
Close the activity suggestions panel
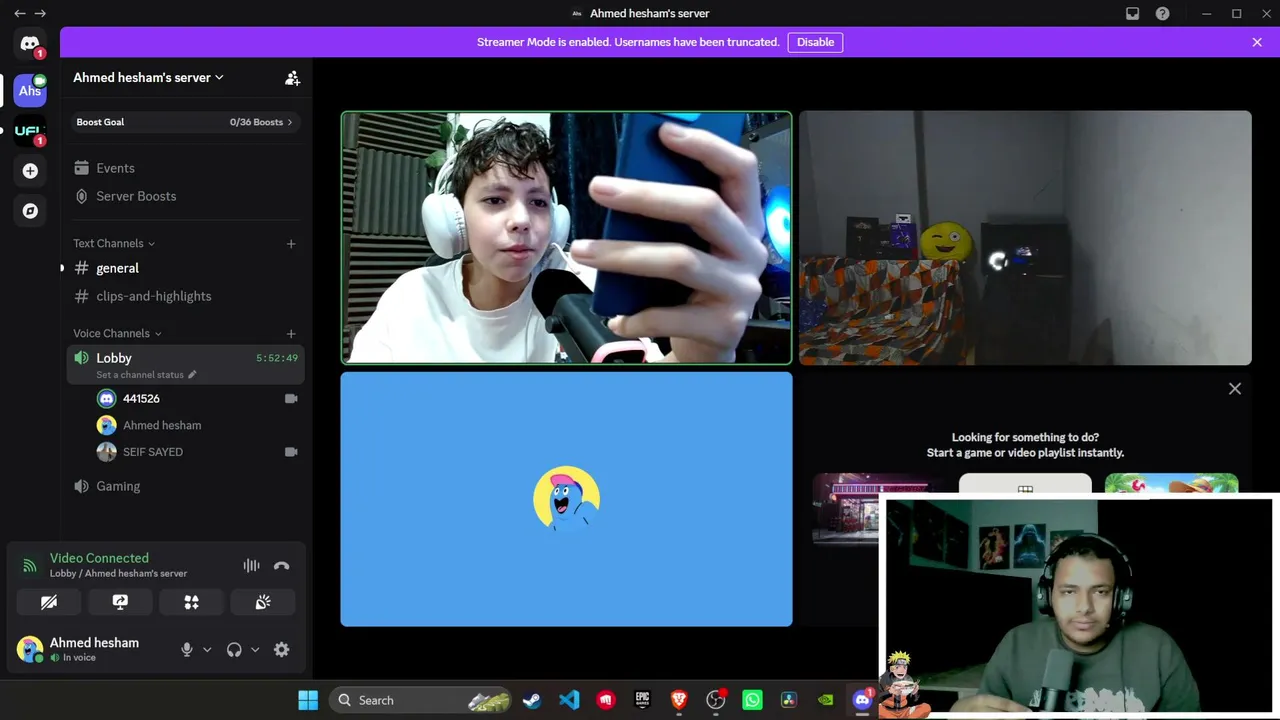click(x=1235, y=389)
